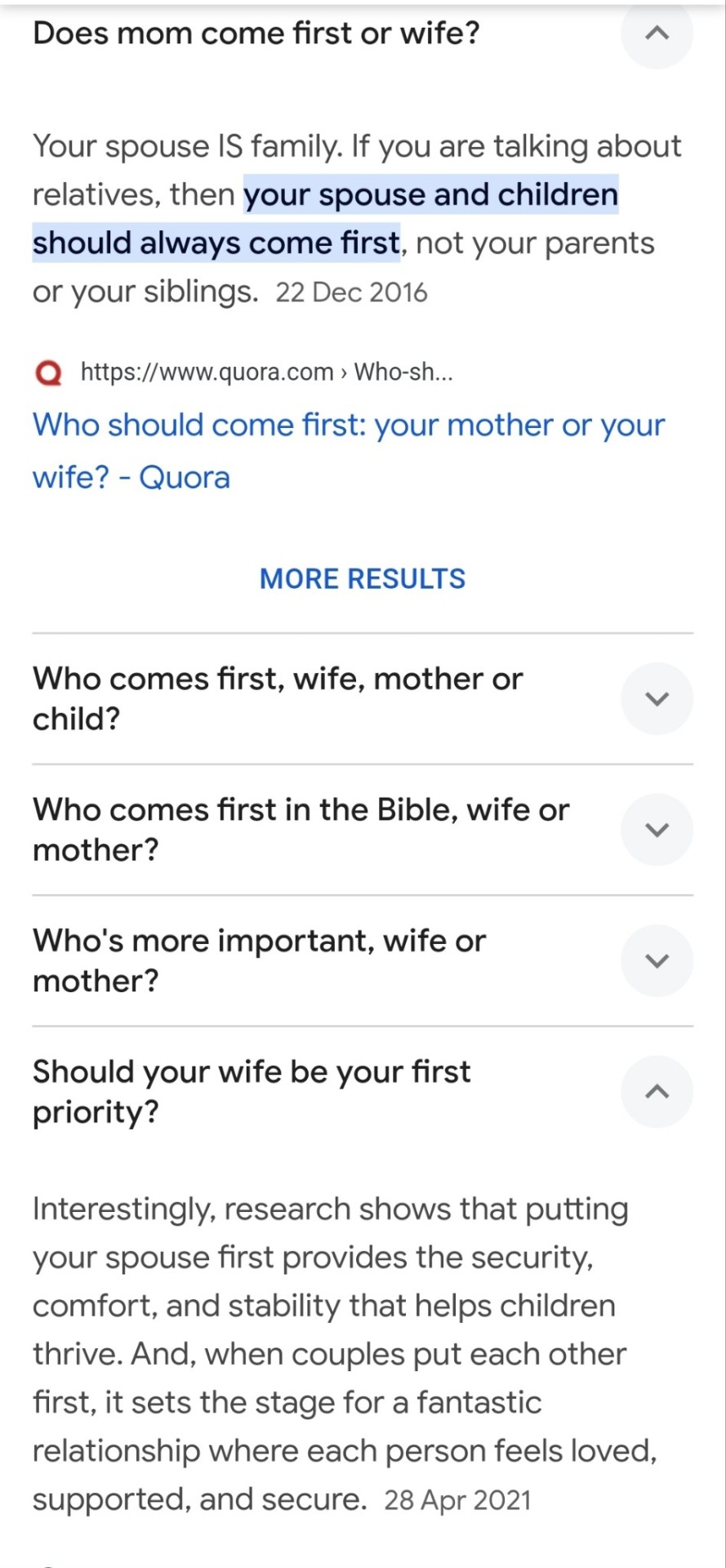
Task: Click "supported, and secure" snippet text
Action: pyautogui.click(x=199, y=1500)
